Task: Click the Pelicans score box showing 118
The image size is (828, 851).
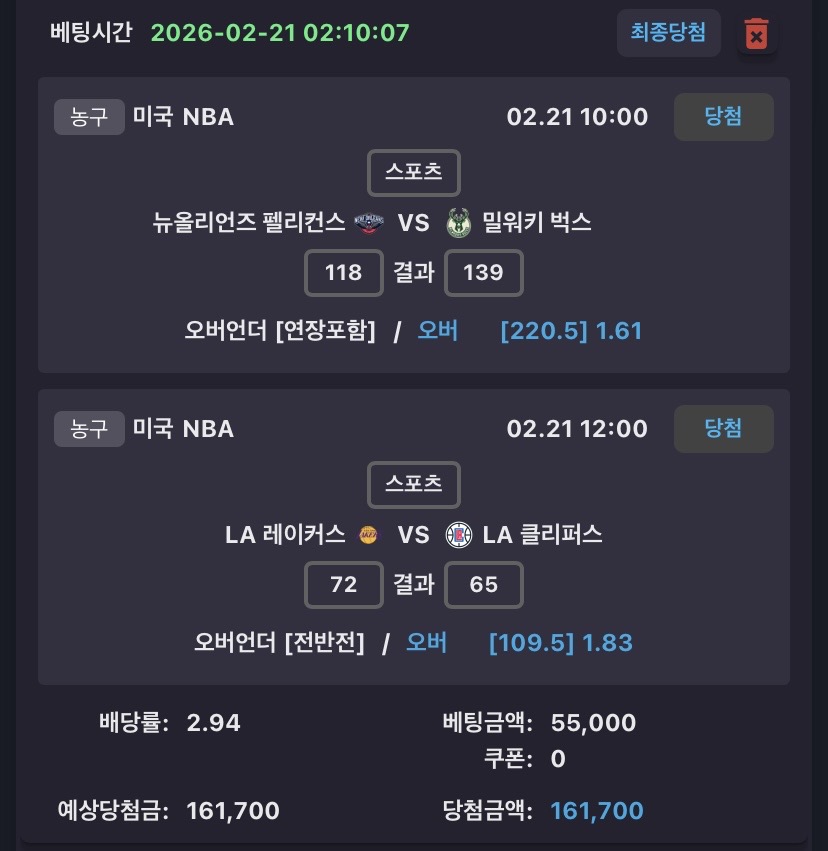Action: pyautogui.click(x=343, y=273)
